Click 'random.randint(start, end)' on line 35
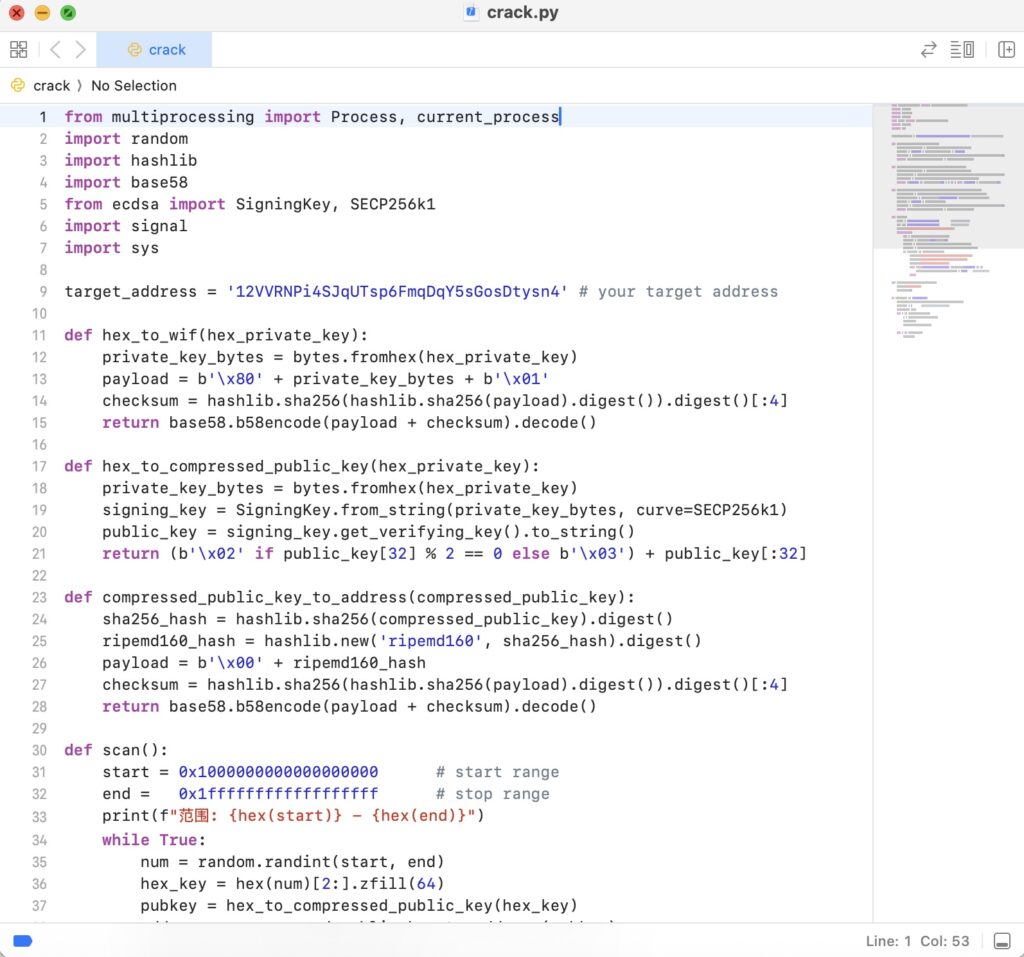The image size is (1024, 957). click(x=321, y=862)
